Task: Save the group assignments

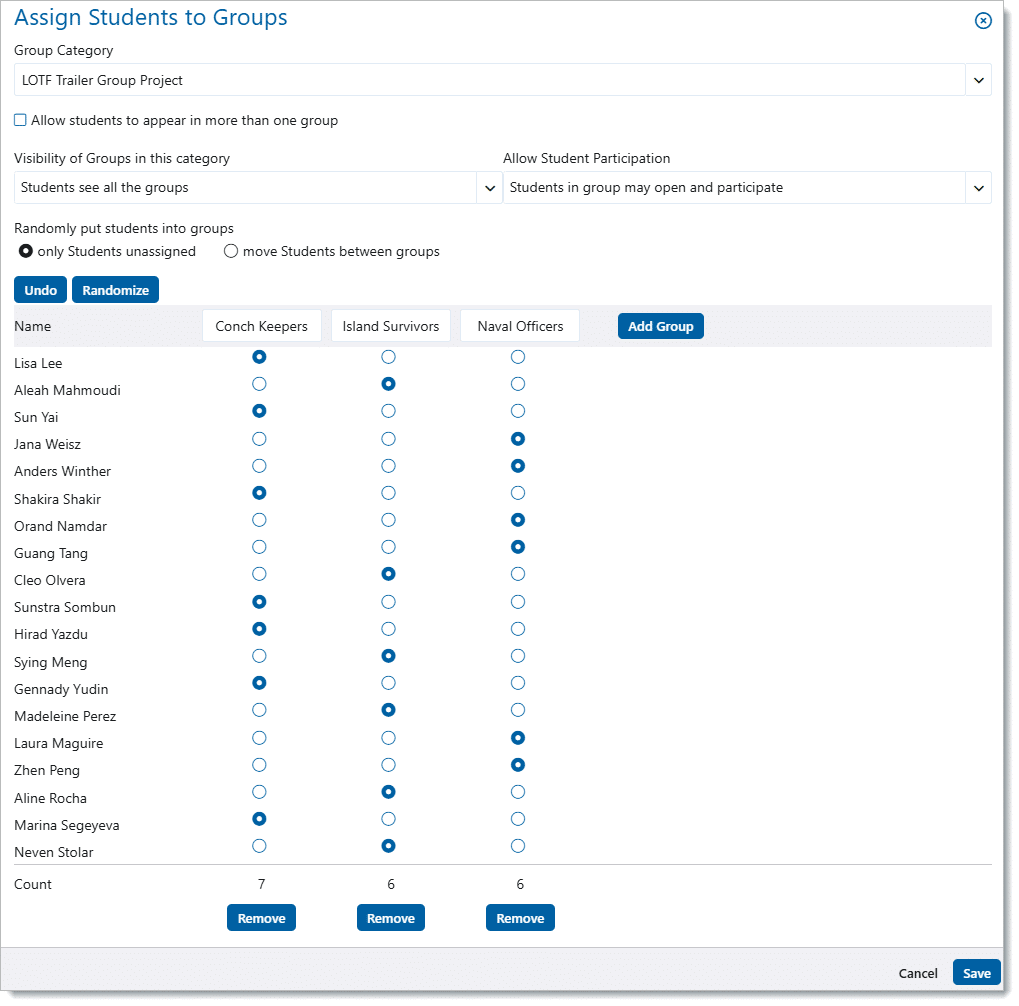Action: tap(976, 973)
